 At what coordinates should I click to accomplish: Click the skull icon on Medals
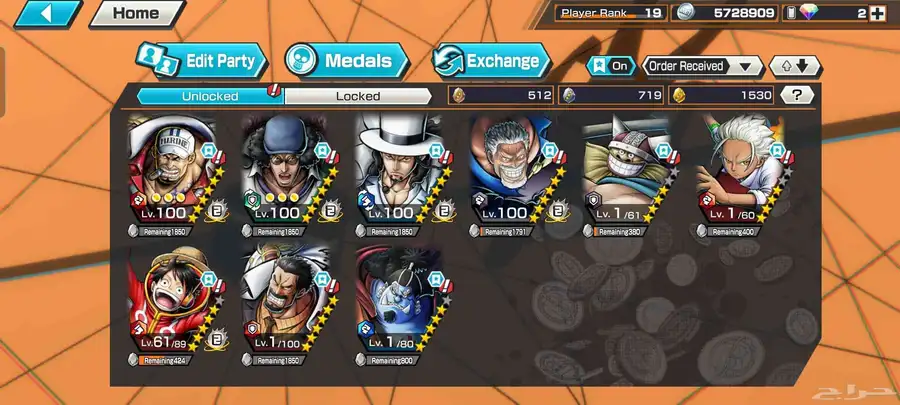click(x=301, y=60)
